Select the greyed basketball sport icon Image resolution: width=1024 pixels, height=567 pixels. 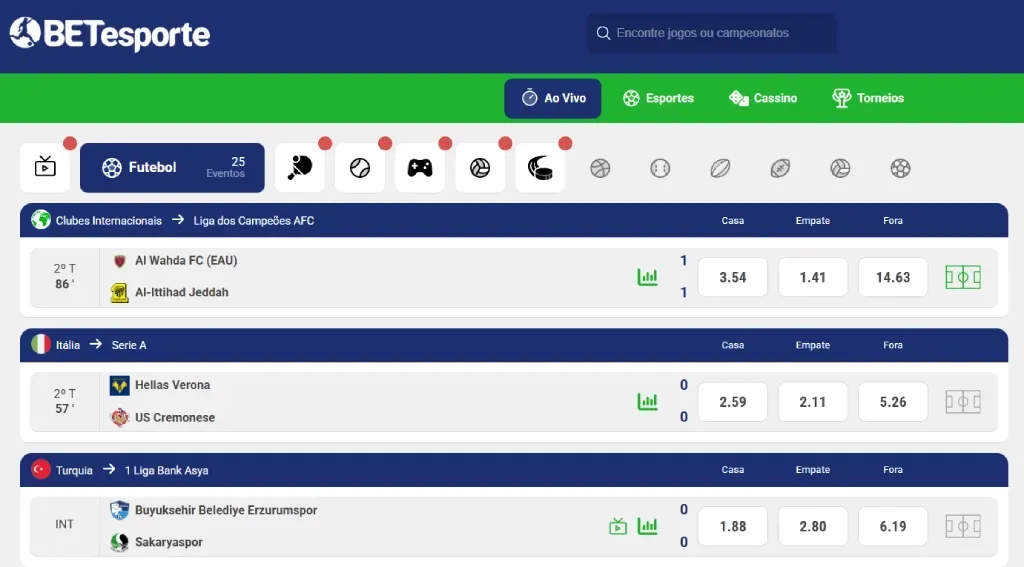coord(600,168)
